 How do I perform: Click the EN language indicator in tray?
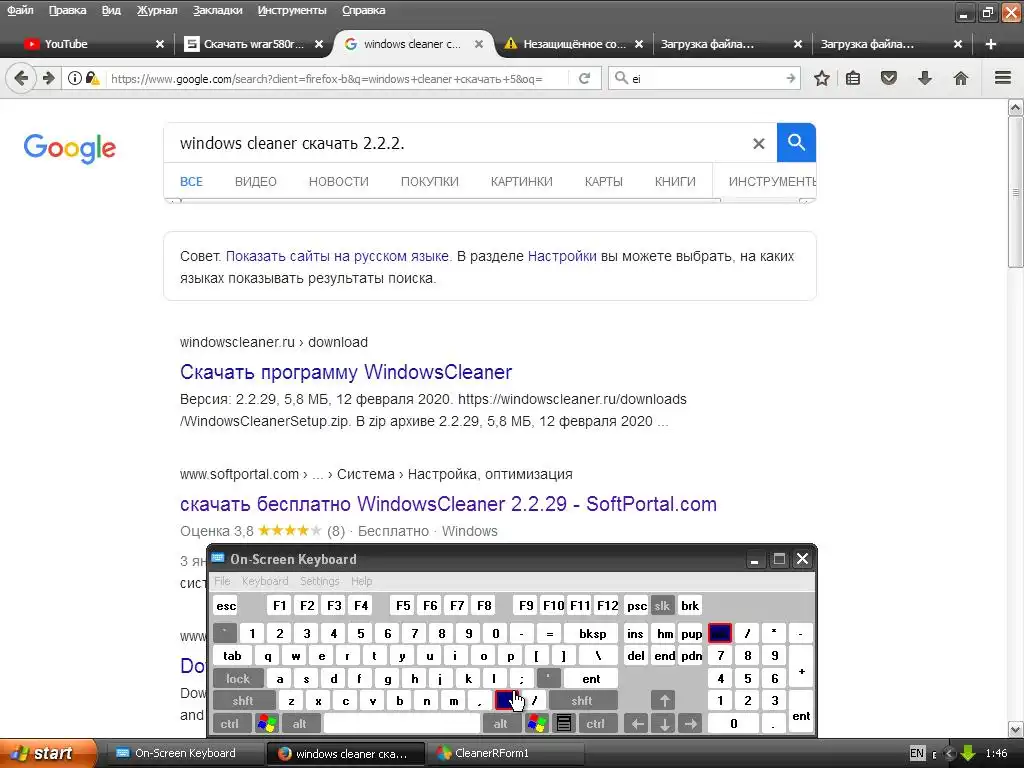click(x=917, y=753)
